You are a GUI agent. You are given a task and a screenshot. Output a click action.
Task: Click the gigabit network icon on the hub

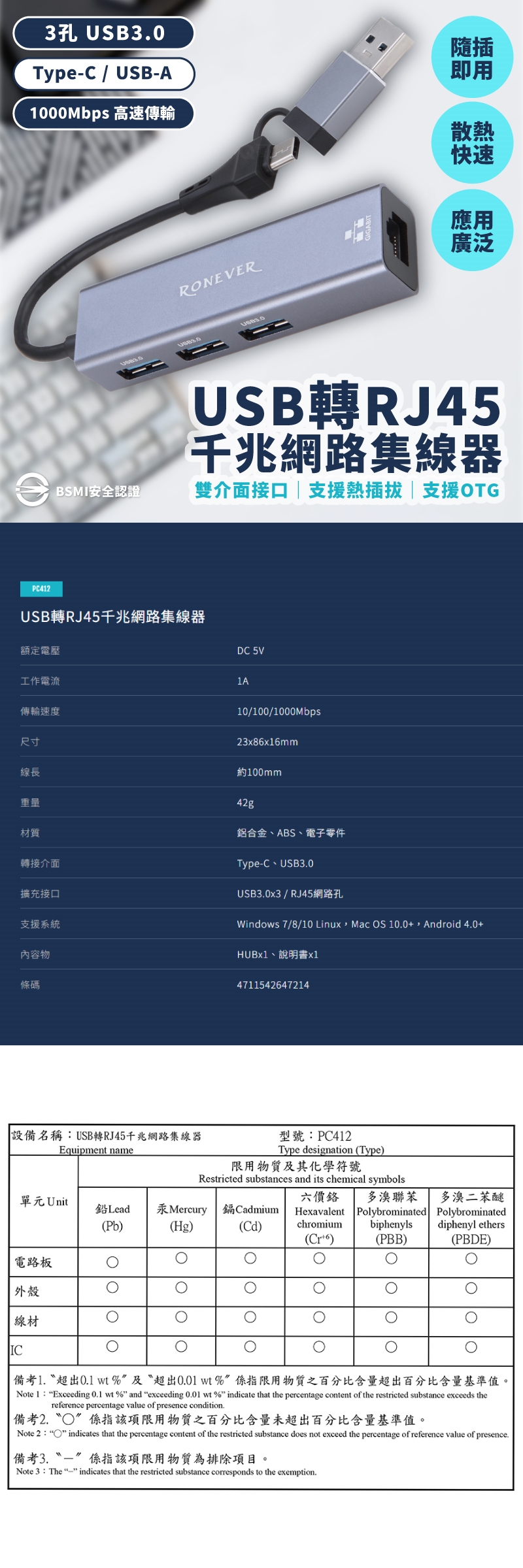355,230
